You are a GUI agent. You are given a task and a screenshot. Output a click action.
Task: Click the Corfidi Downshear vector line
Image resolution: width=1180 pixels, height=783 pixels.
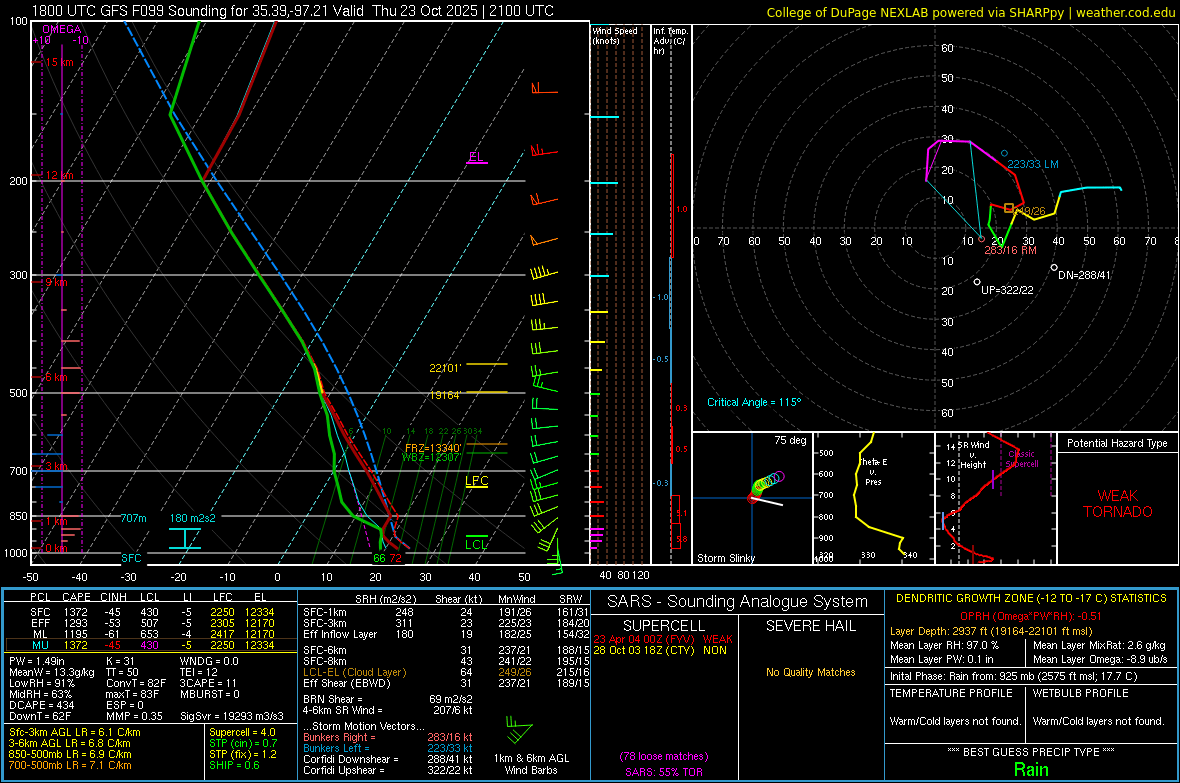coord(388,759)
